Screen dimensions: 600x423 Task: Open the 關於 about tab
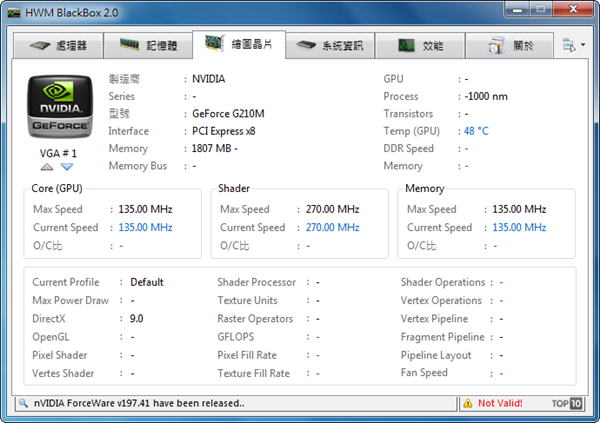[512, 46]
